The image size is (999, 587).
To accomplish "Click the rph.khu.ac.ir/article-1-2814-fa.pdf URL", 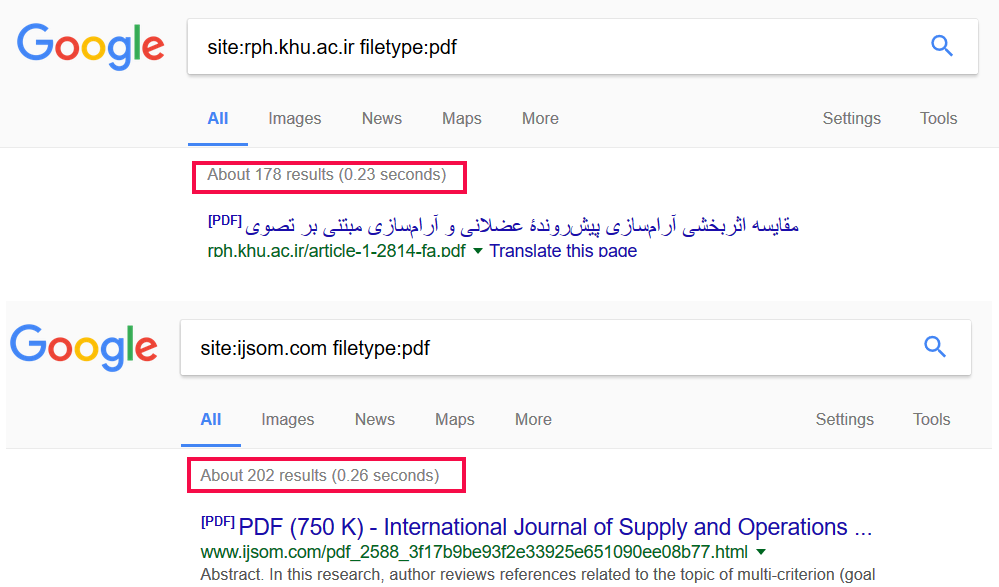I will coord(336,250).
